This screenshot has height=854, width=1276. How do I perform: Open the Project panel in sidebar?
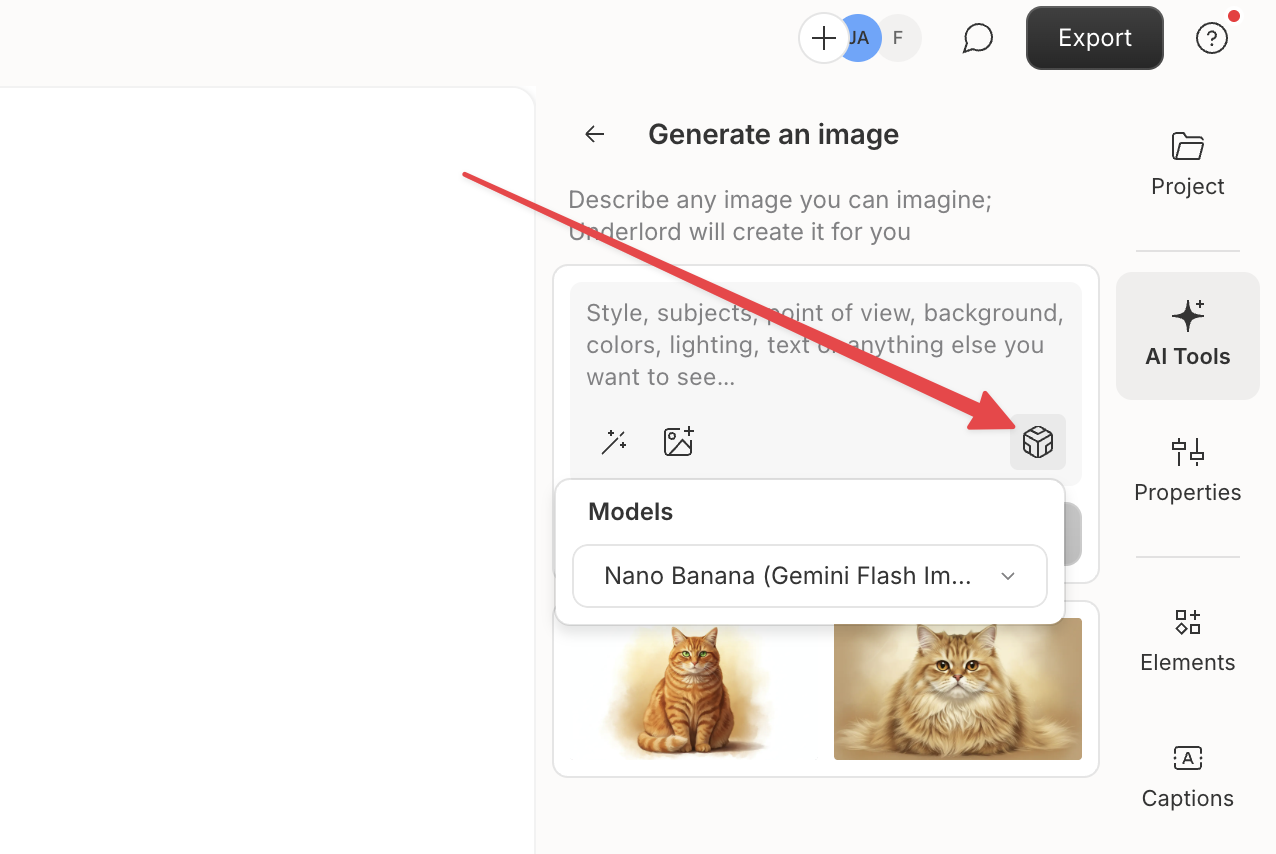point(1187,164)
